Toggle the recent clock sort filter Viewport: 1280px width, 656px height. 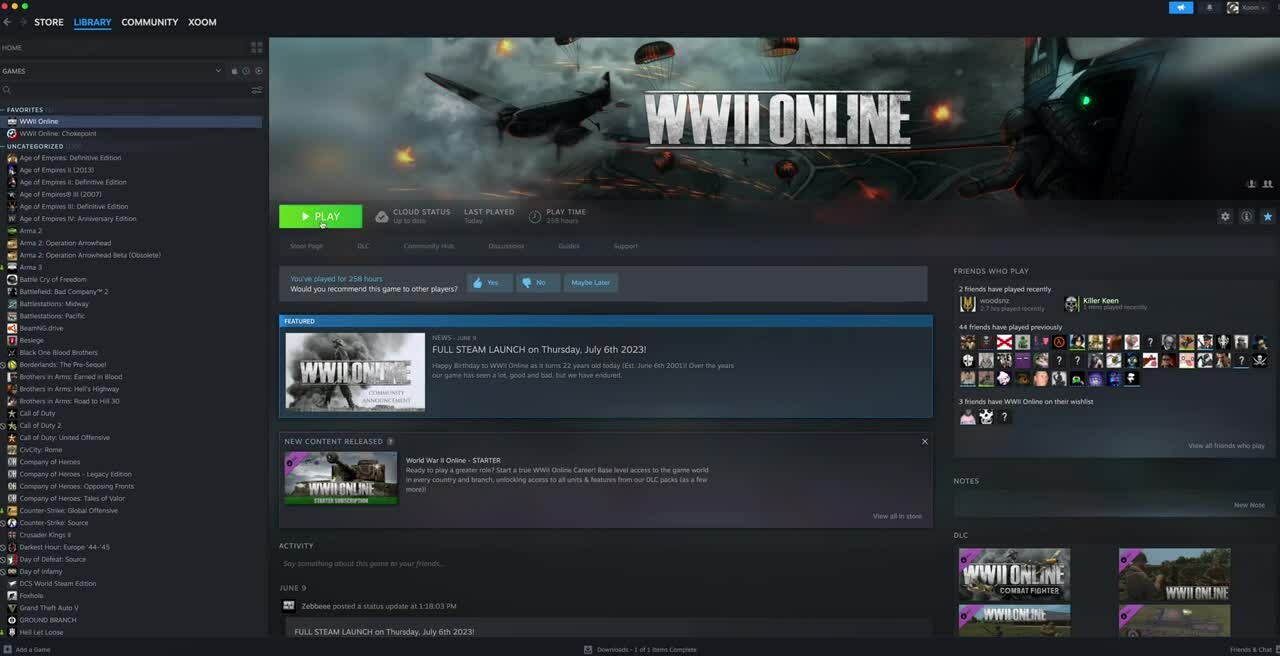click(247, 71)
